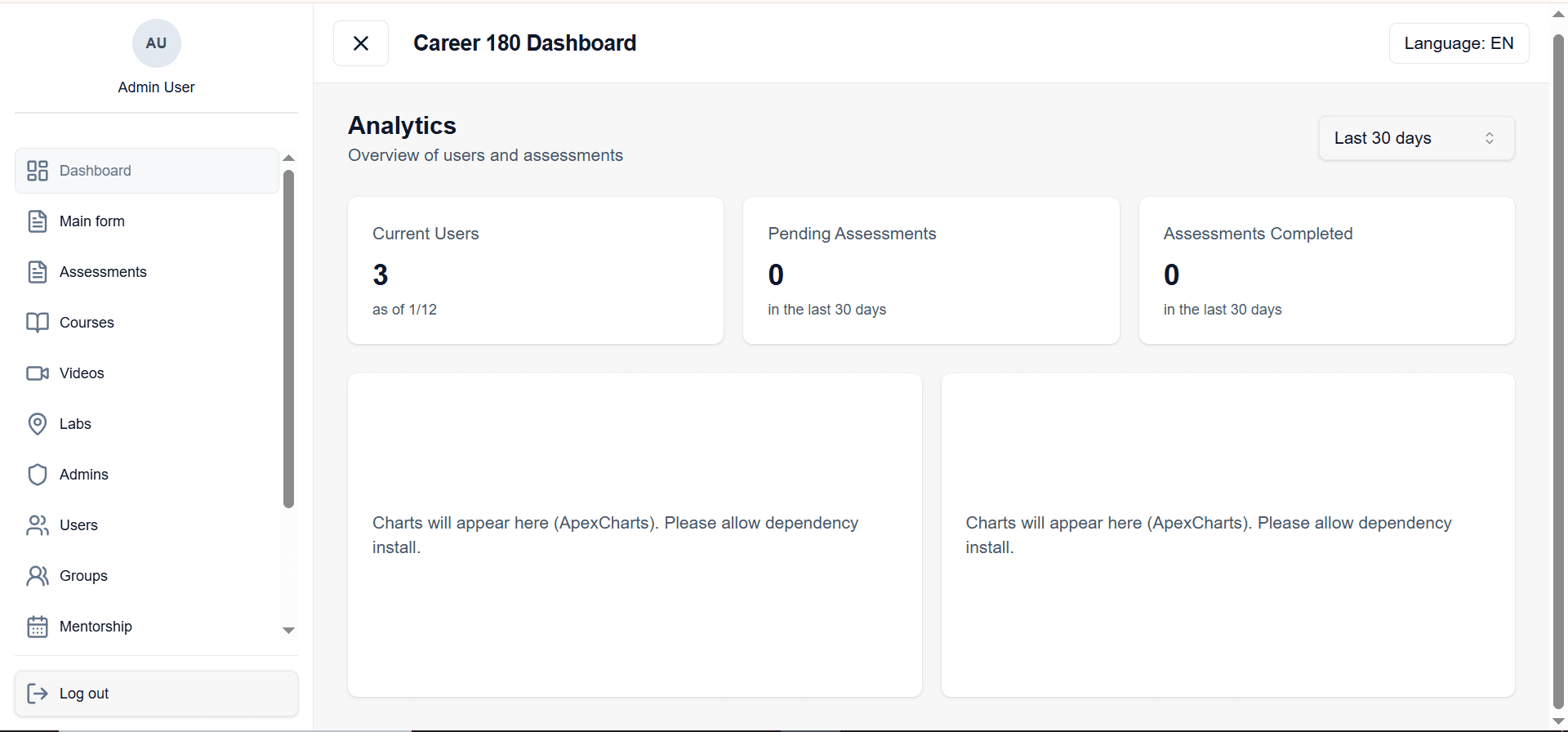Open the Assessments section

pyautogui.click(x=147, y=272)
